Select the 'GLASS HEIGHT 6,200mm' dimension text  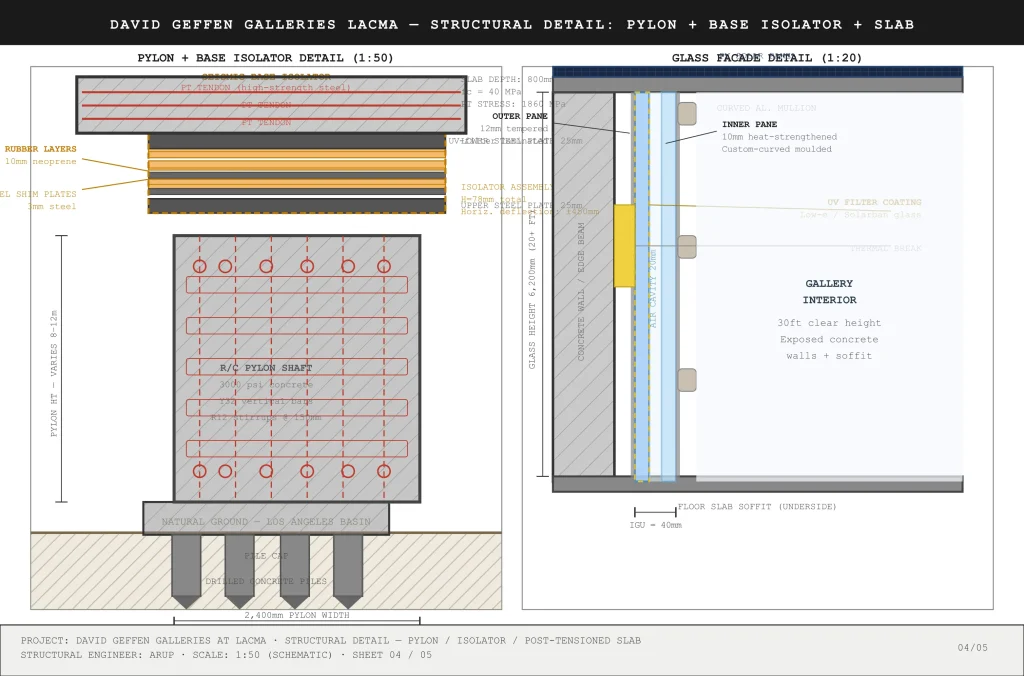click(x=532, y=291)
